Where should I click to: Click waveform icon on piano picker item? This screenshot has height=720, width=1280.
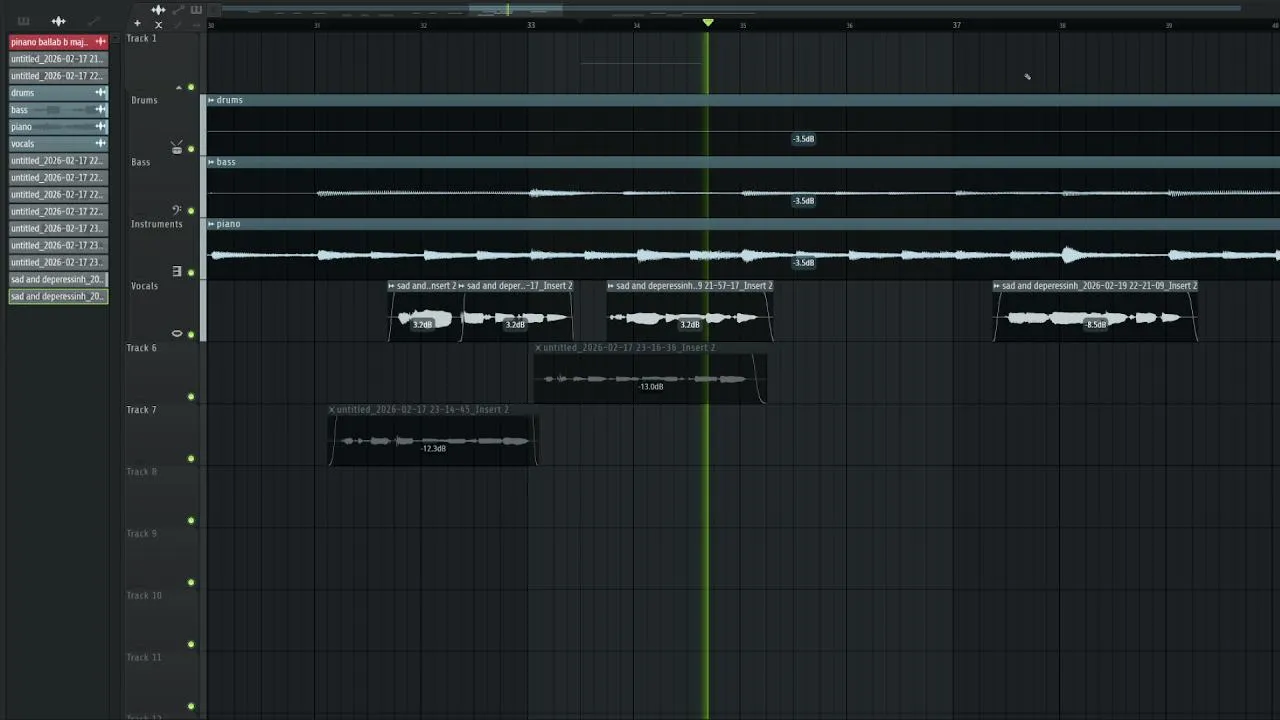pos(100,127)
